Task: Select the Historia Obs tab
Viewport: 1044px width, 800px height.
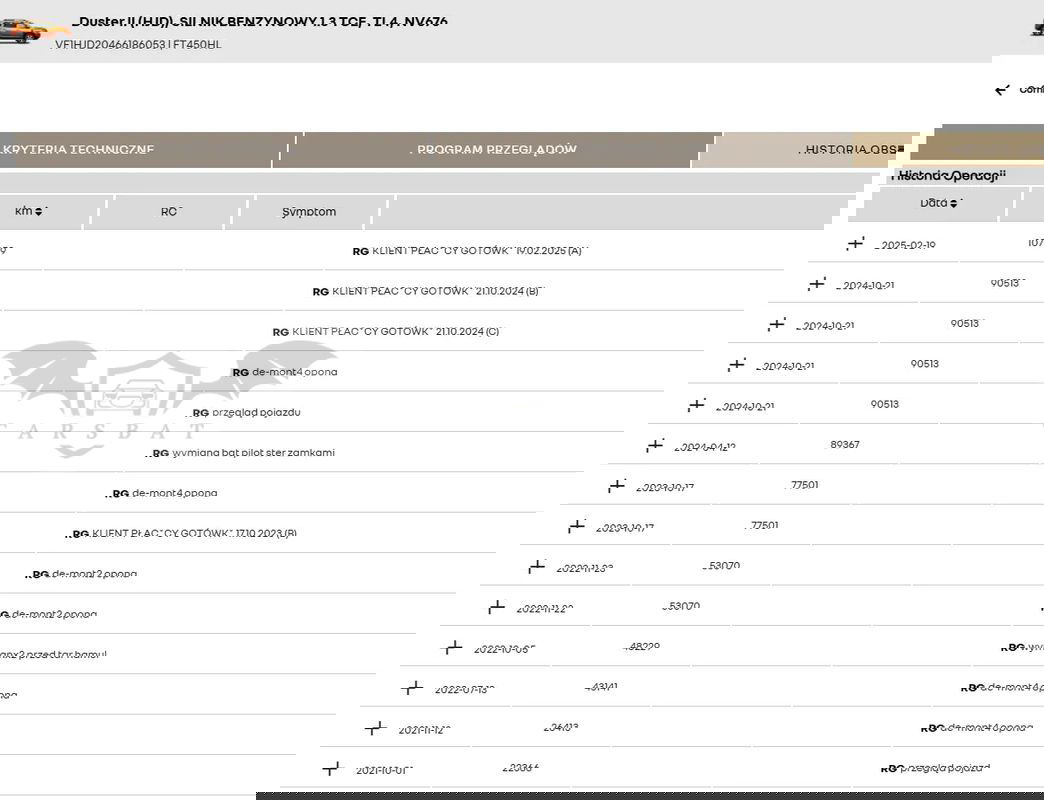Action: (x=850, y=150)
